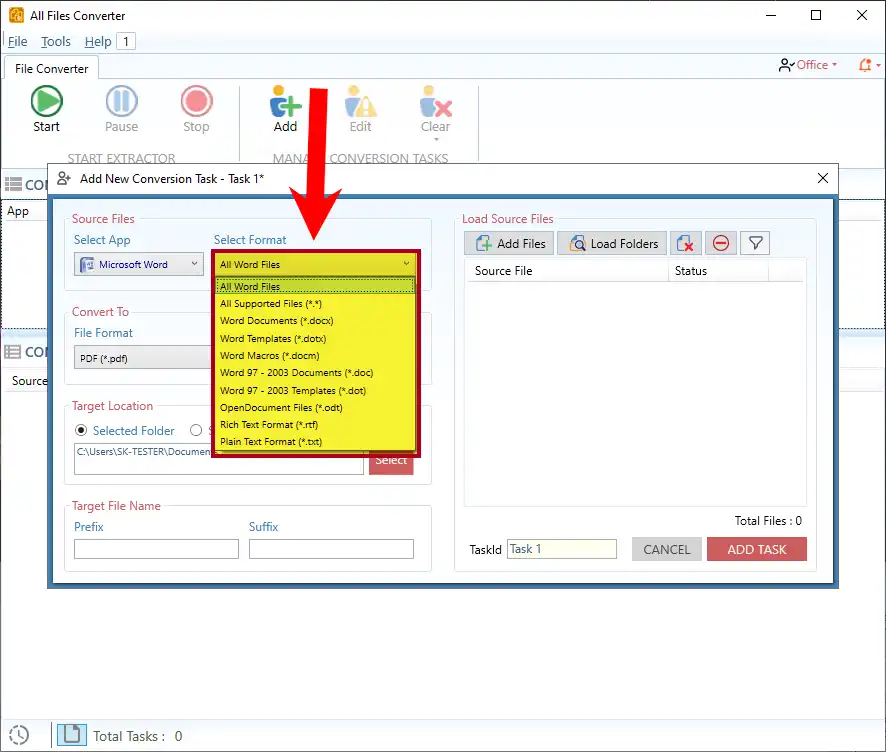Choose Word 97 - 2003 Templates (*.dot)
886x752 pixels.
tap(315, 390)
